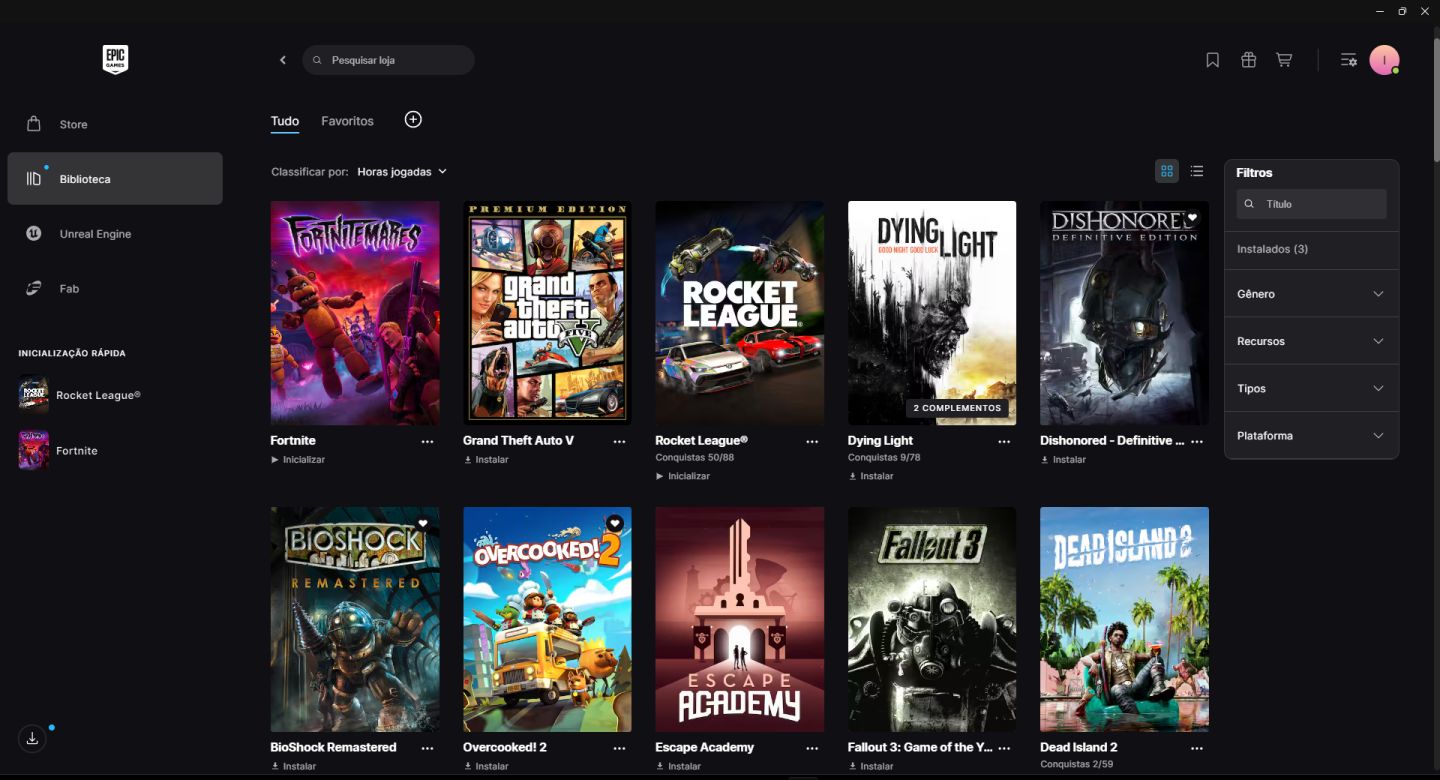This screenshot has height=780, width=1440.
Task: Click the Título filter field
Action: tap(1311, 204)
